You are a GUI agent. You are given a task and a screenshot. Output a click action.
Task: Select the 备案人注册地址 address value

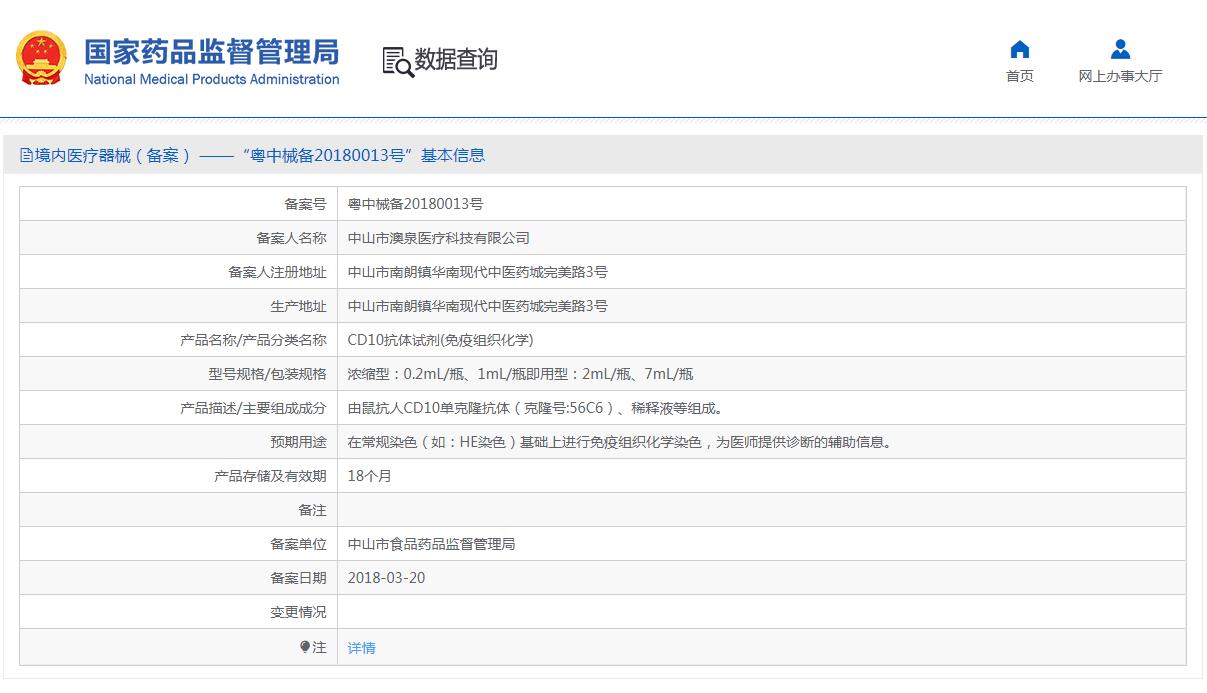click(478, 272)
